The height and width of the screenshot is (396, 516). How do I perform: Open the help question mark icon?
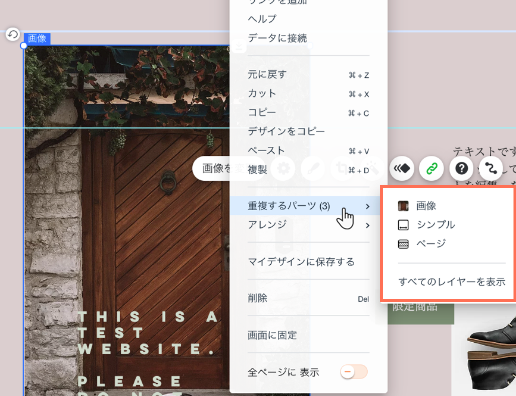461,169
